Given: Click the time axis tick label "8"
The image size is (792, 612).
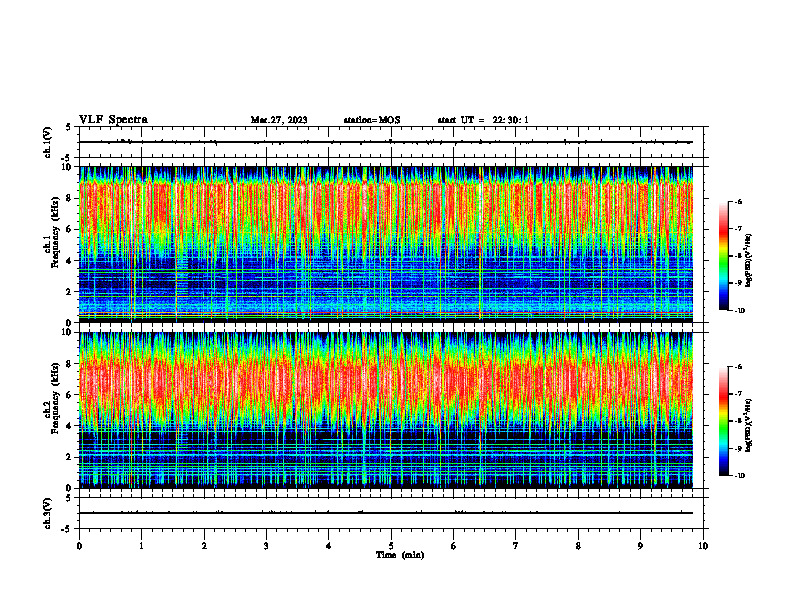Looking at the screenshot, I should (x=578, y=546).
